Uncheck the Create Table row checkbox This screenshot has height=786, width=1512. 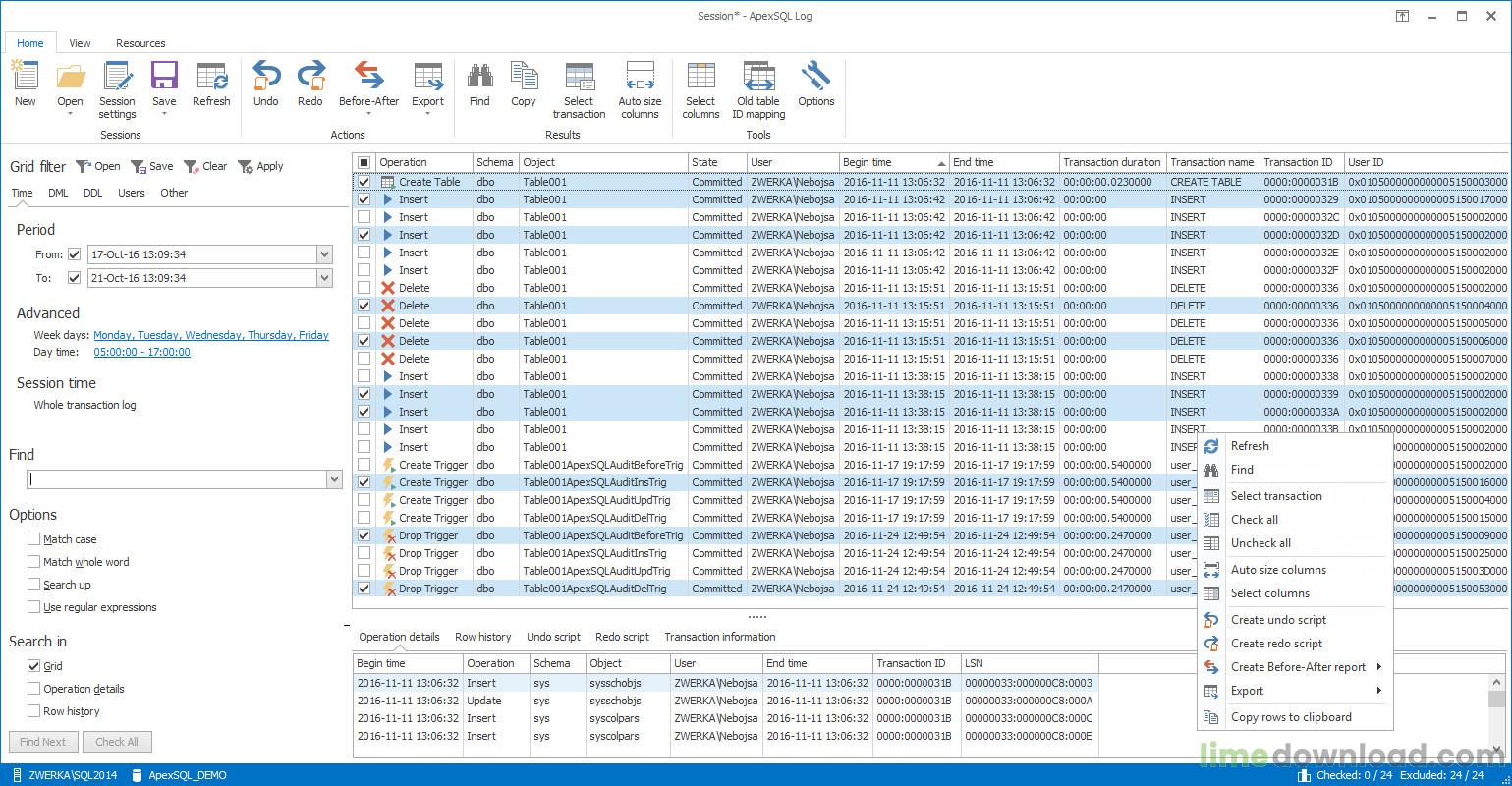[363, 181]
